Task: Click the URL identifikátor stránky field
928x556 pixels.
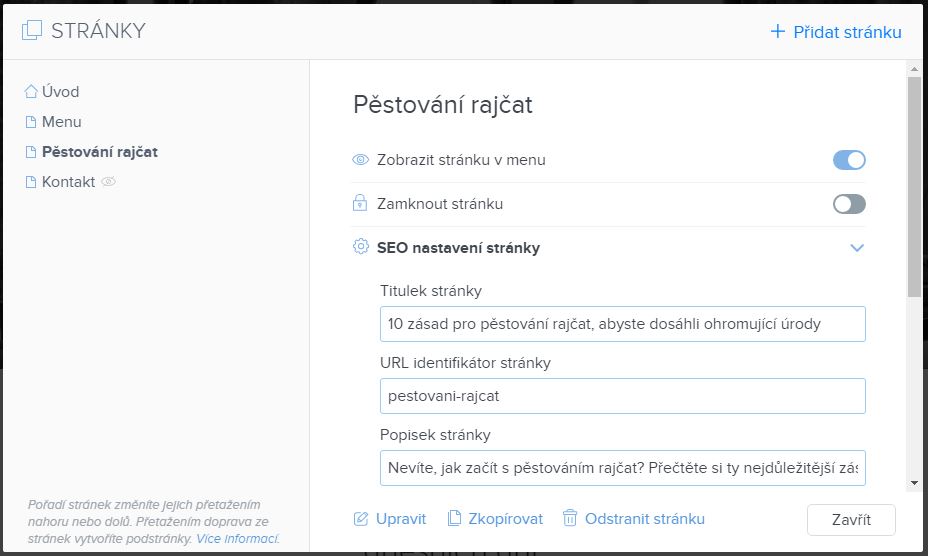Action: coord(623,396)
